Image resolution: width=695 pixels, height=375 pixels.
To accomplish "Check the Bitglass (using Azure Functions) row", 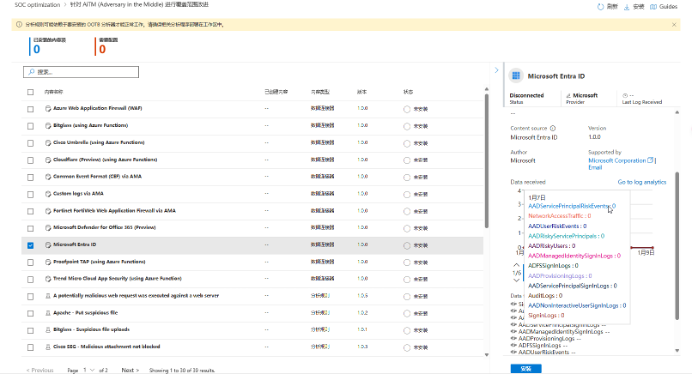I will click(30, 126).
